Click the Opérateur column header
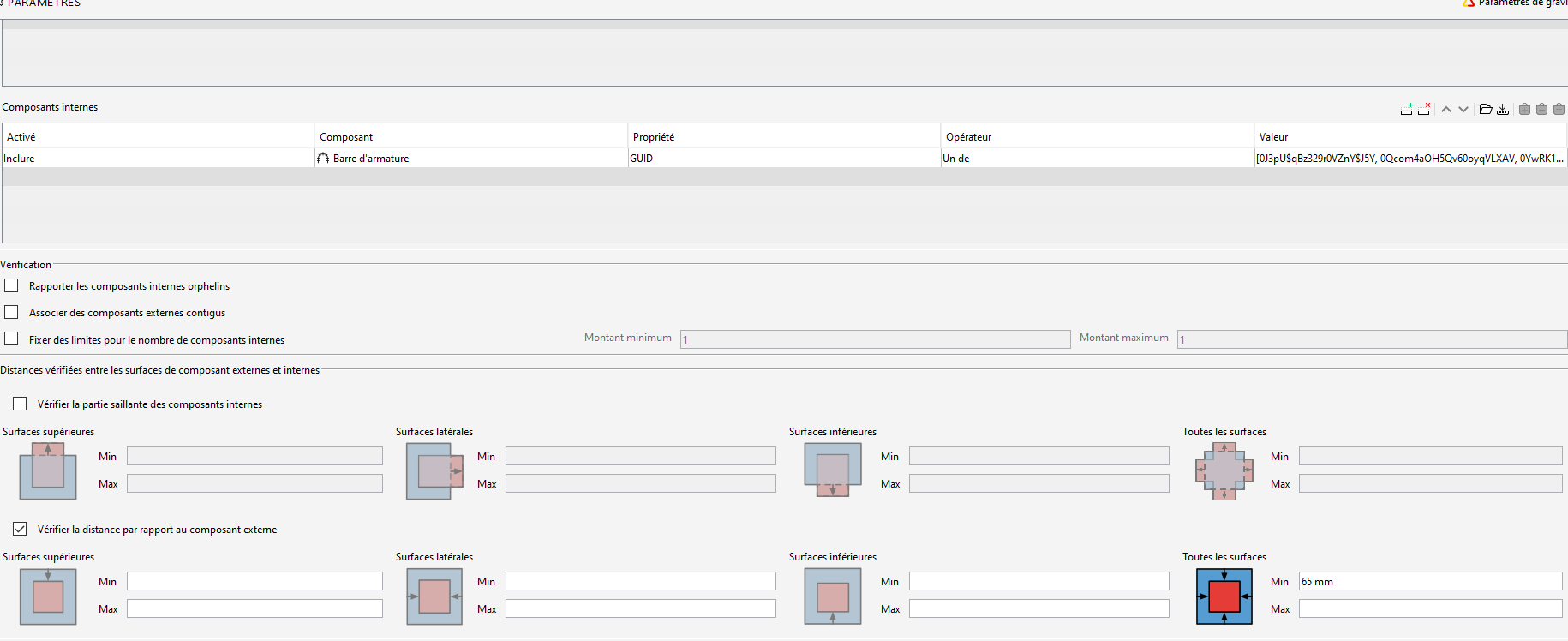The height and width of the screenshot is (641, 1568). coord(1097,136)
